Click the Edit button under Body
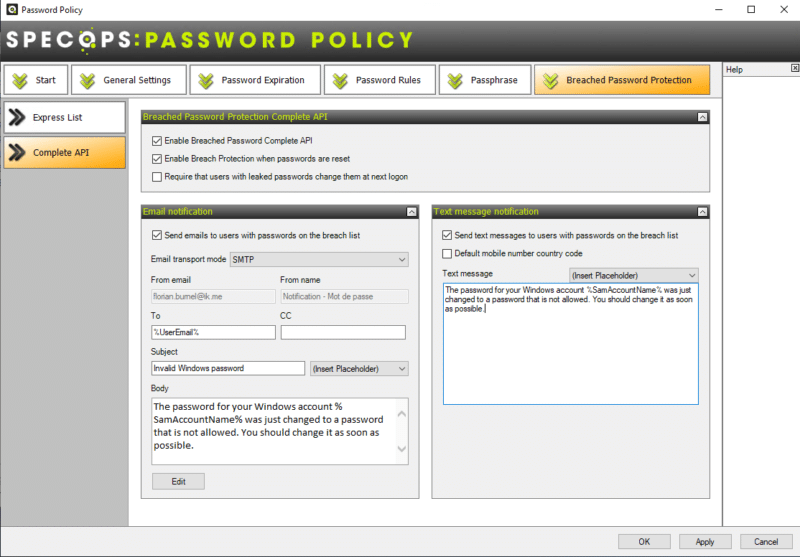The width and height of the screenshot is (800, 557). [x=179, y=482]
